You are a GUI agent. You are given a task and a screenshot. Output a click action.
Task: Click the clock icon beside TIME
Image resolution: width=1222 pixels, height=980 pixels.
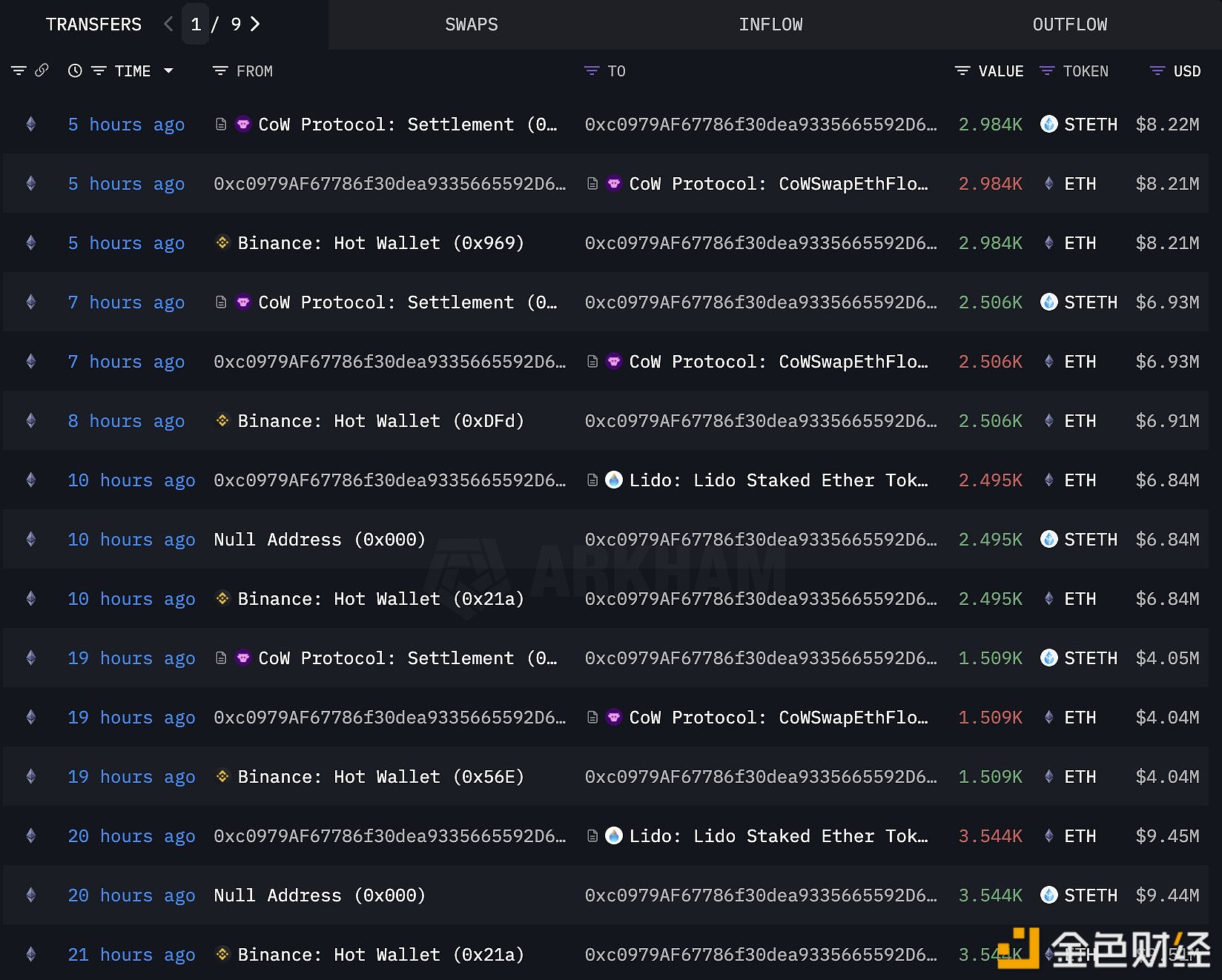click(75, 71)
